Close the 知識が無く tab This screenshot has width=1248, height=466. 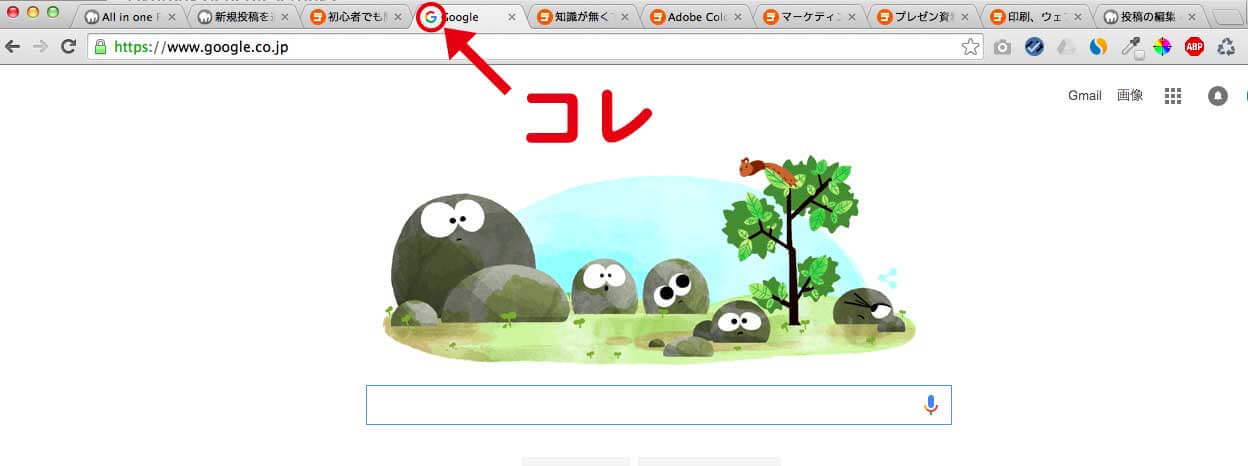(x=625, y=17)
